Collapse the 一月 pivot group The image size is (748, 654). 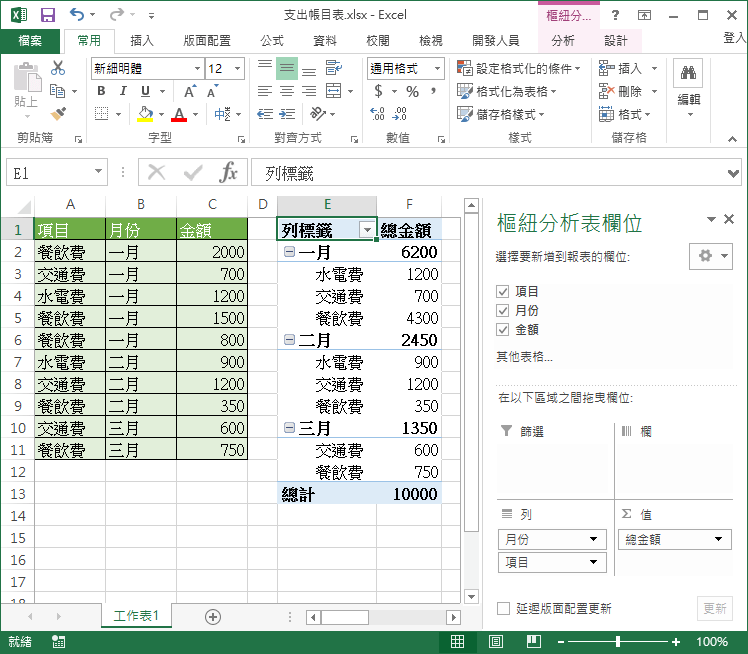pyautogui.click(x=289, y=251)
